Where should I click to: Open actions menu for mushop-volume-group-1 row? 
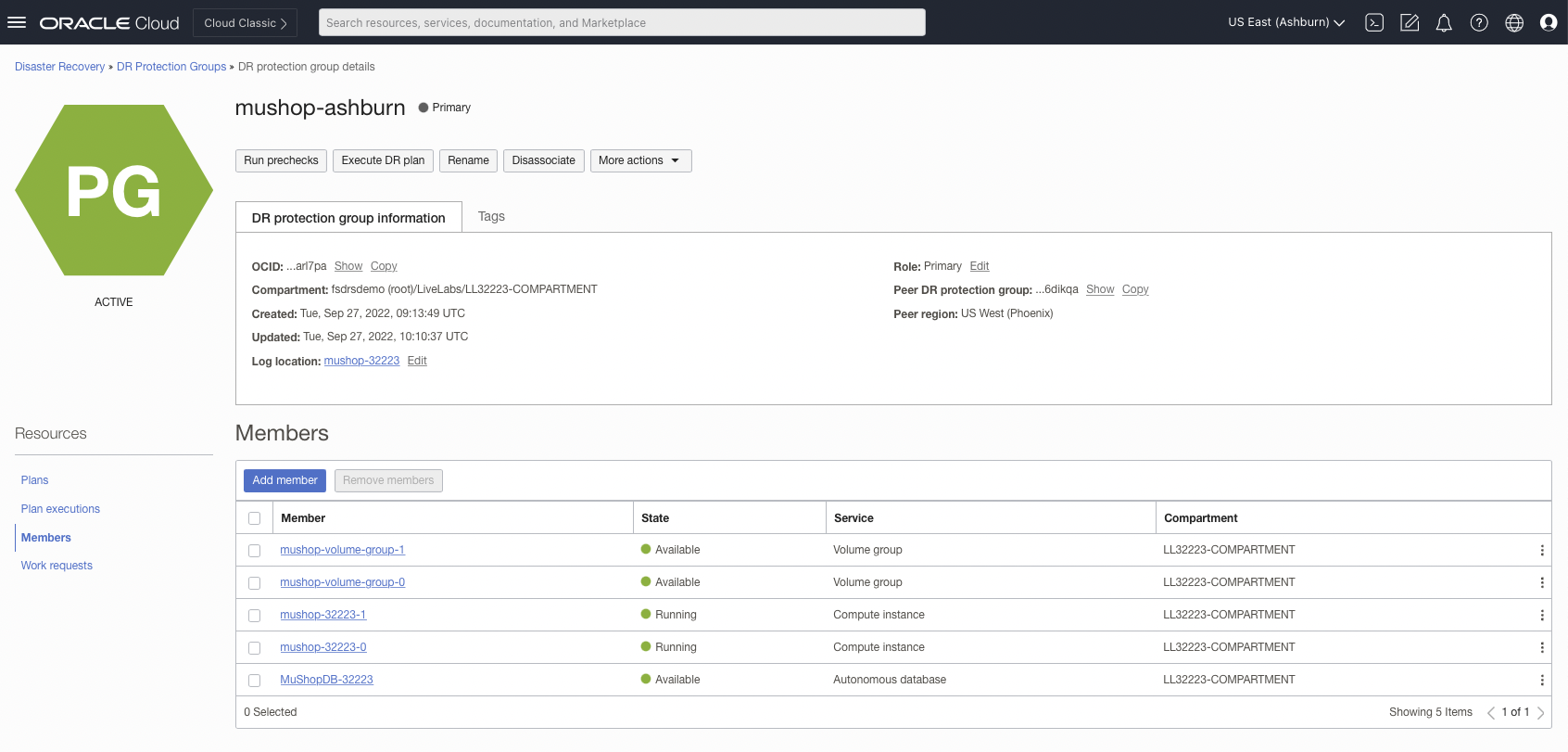click(1542, 550)
